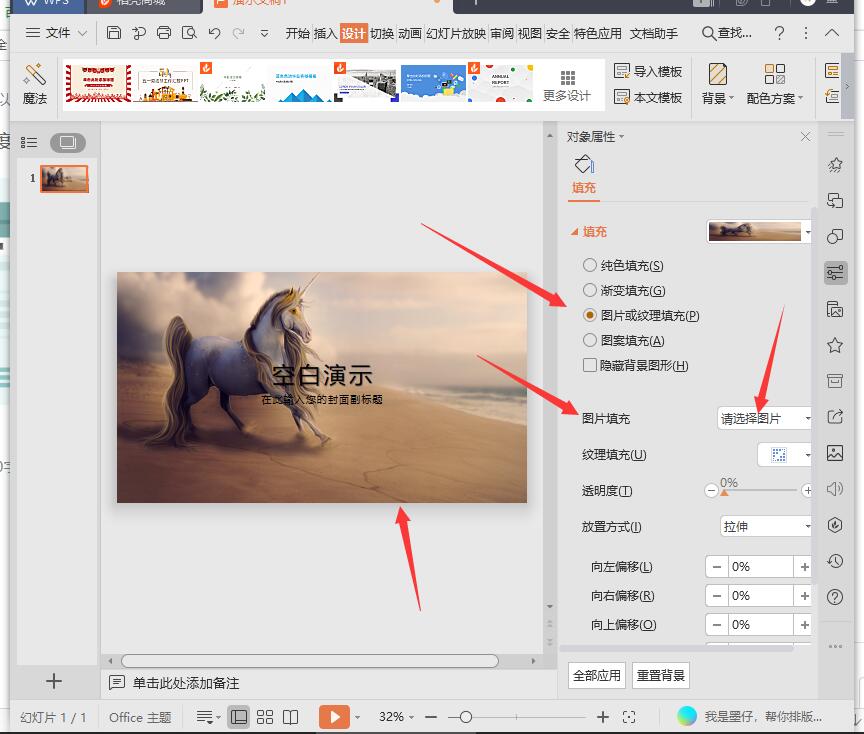Click the Undo arrow icon
The height and width of the screenshot is (734, 864).
(x=214, y=33)
